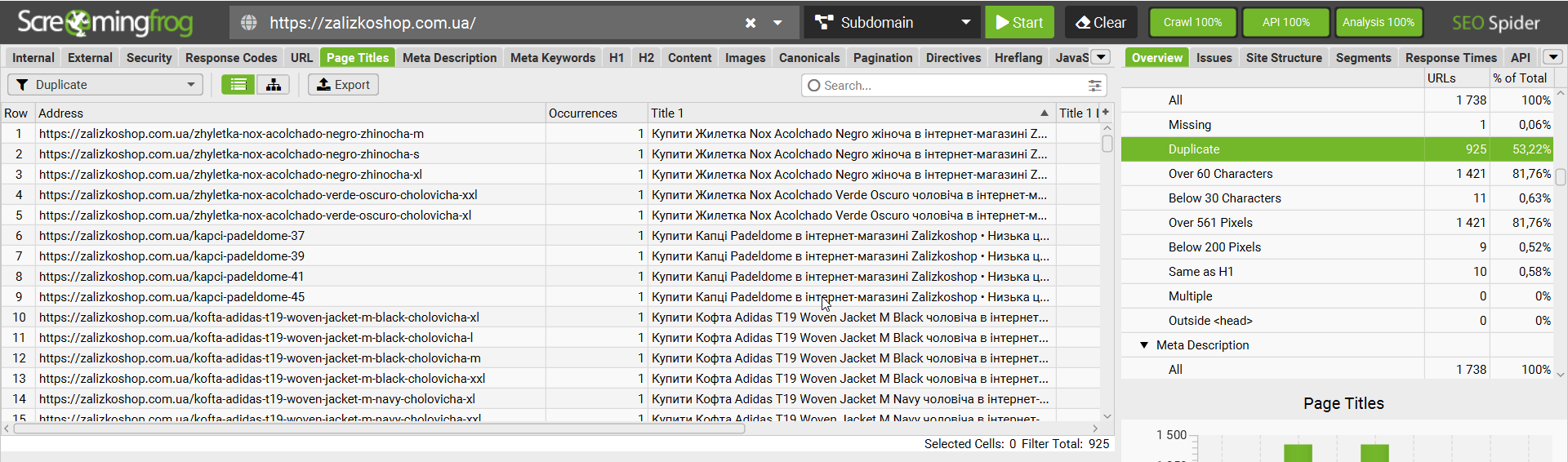Viewport: 1568px width, 462px height.
Task: Open the Overview tab in right panel
Action: (1156, 58)
